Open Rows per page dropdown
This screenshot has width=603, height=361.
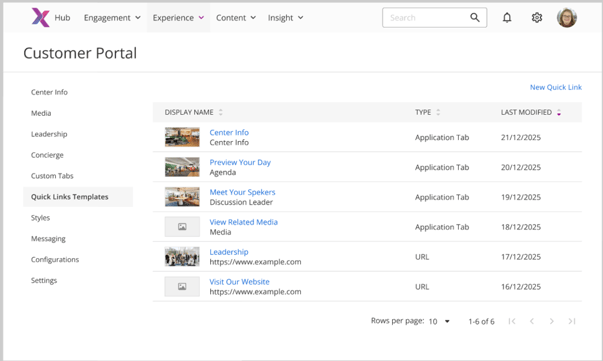439,321
